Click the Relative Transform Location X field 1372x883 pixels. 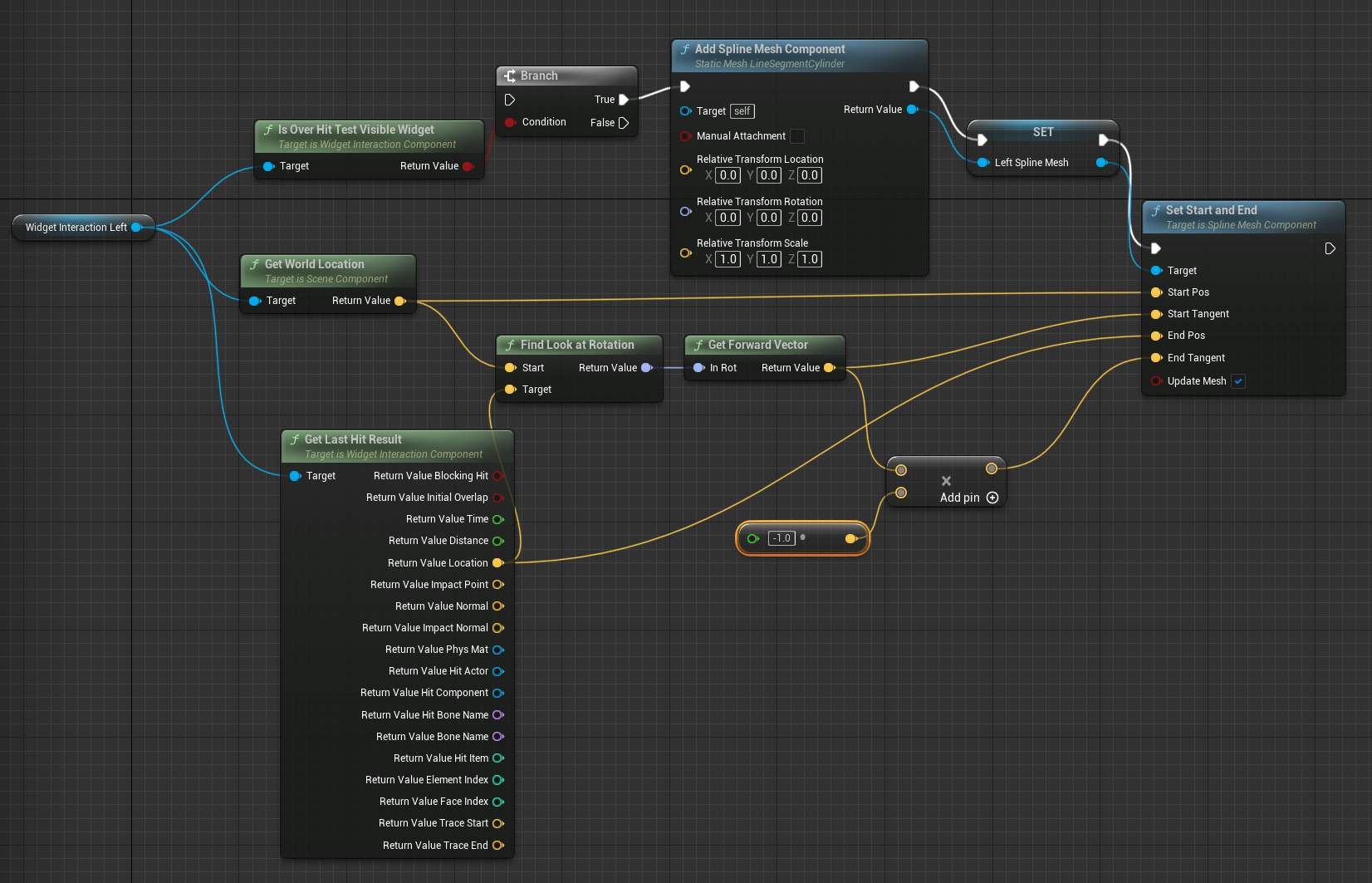728,175
